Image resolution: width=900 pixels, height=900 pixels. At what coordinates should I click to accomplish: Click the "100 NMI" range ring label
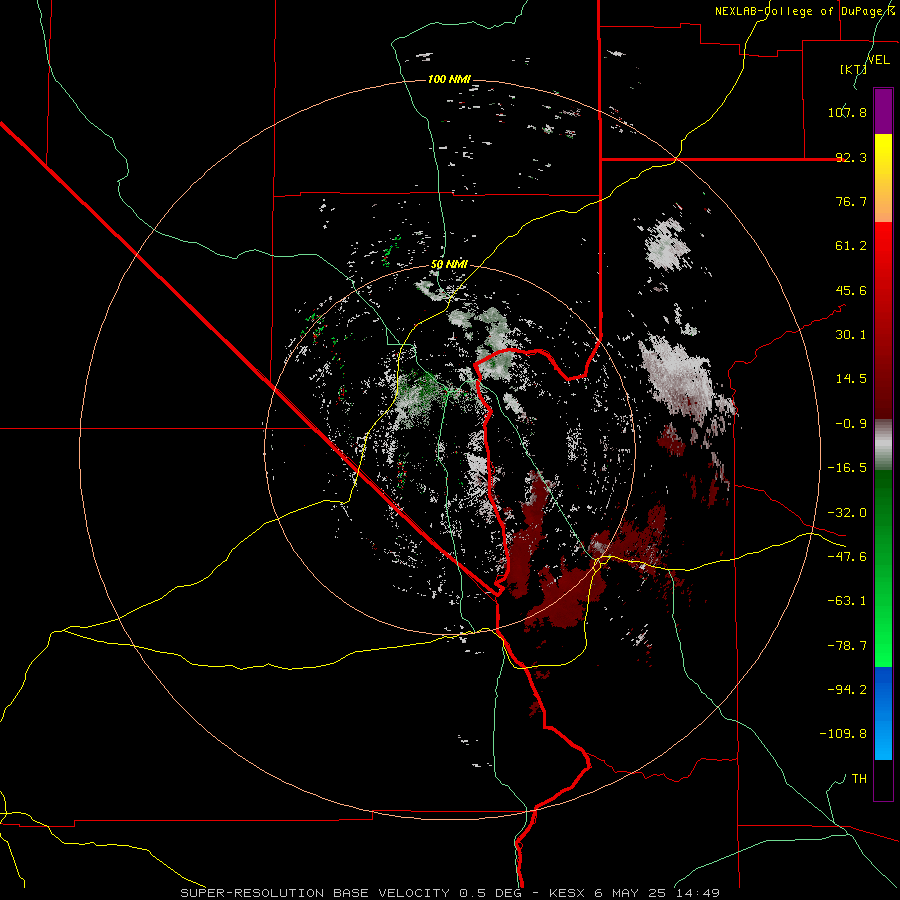click(x=449, y=79)
